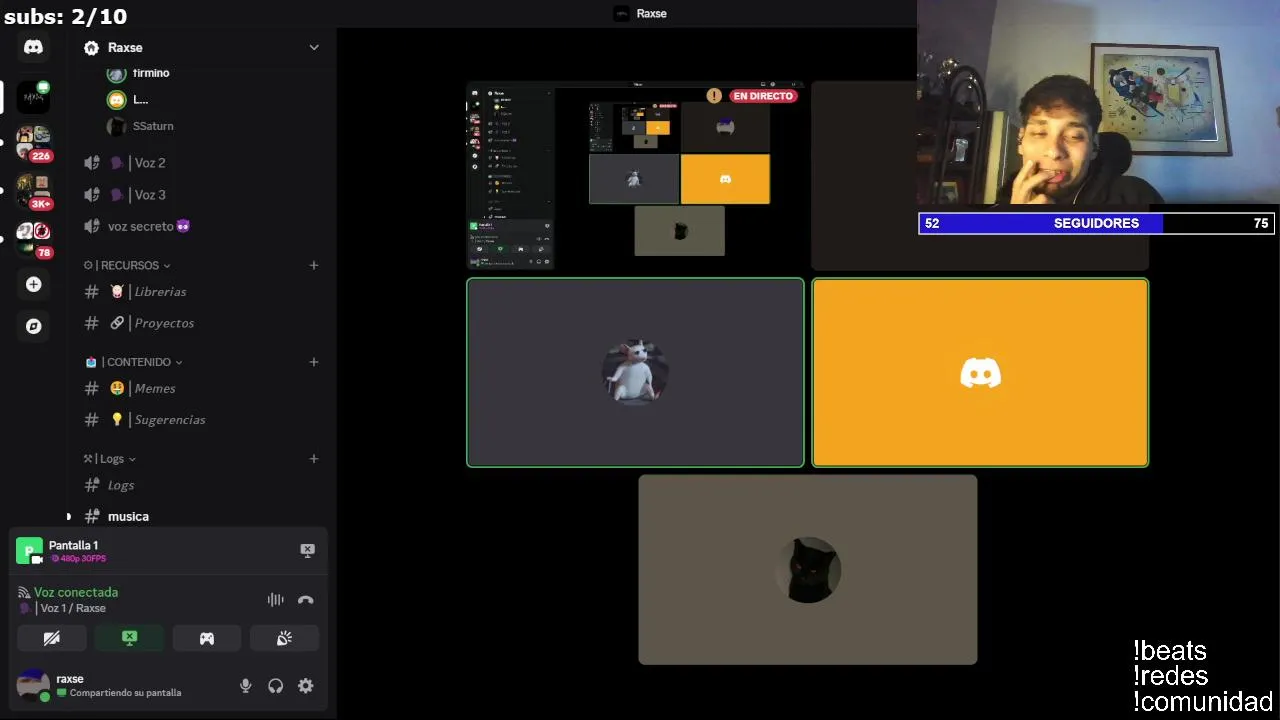Add a server using the plus icon
The height and width of the screenshot is (720, 1280).
[33, 285]
